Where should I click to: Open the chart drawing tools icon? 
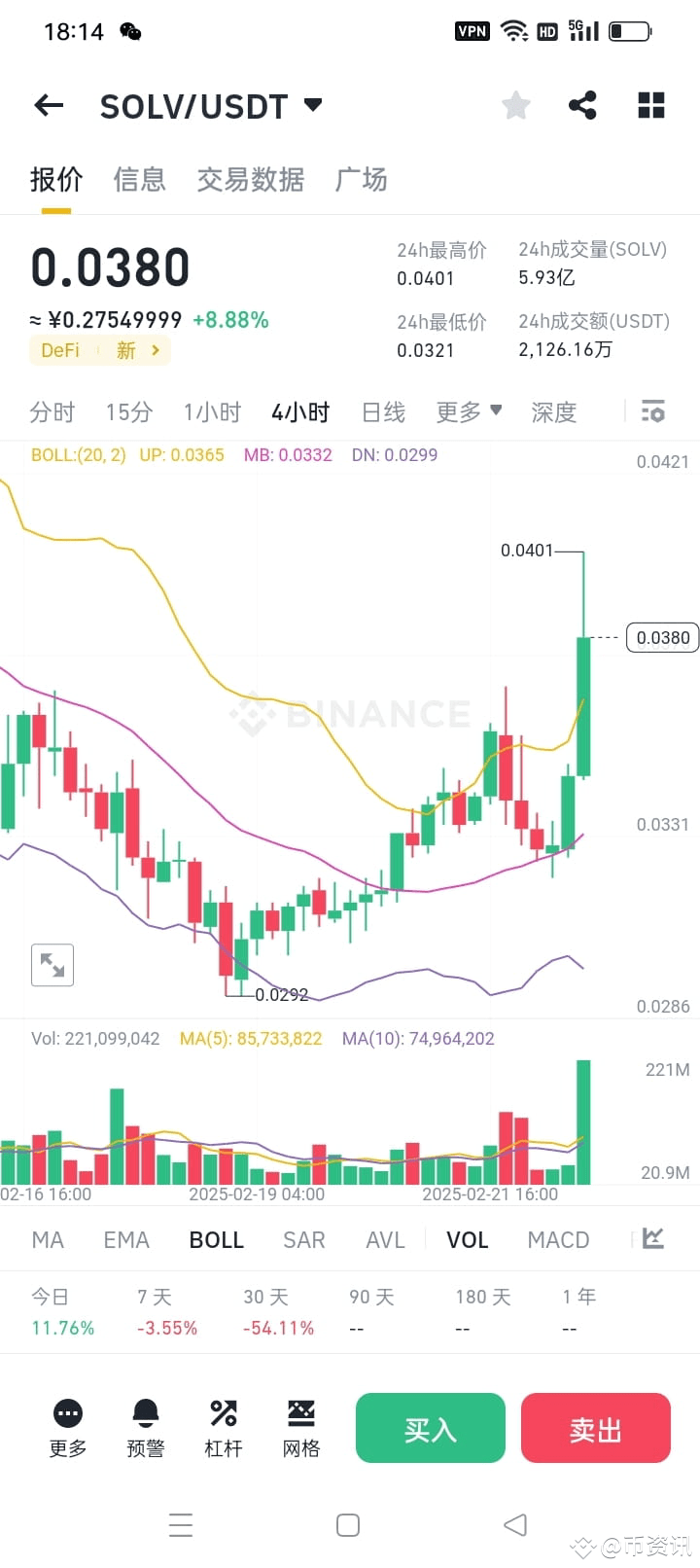click(x=651, y=1239)
